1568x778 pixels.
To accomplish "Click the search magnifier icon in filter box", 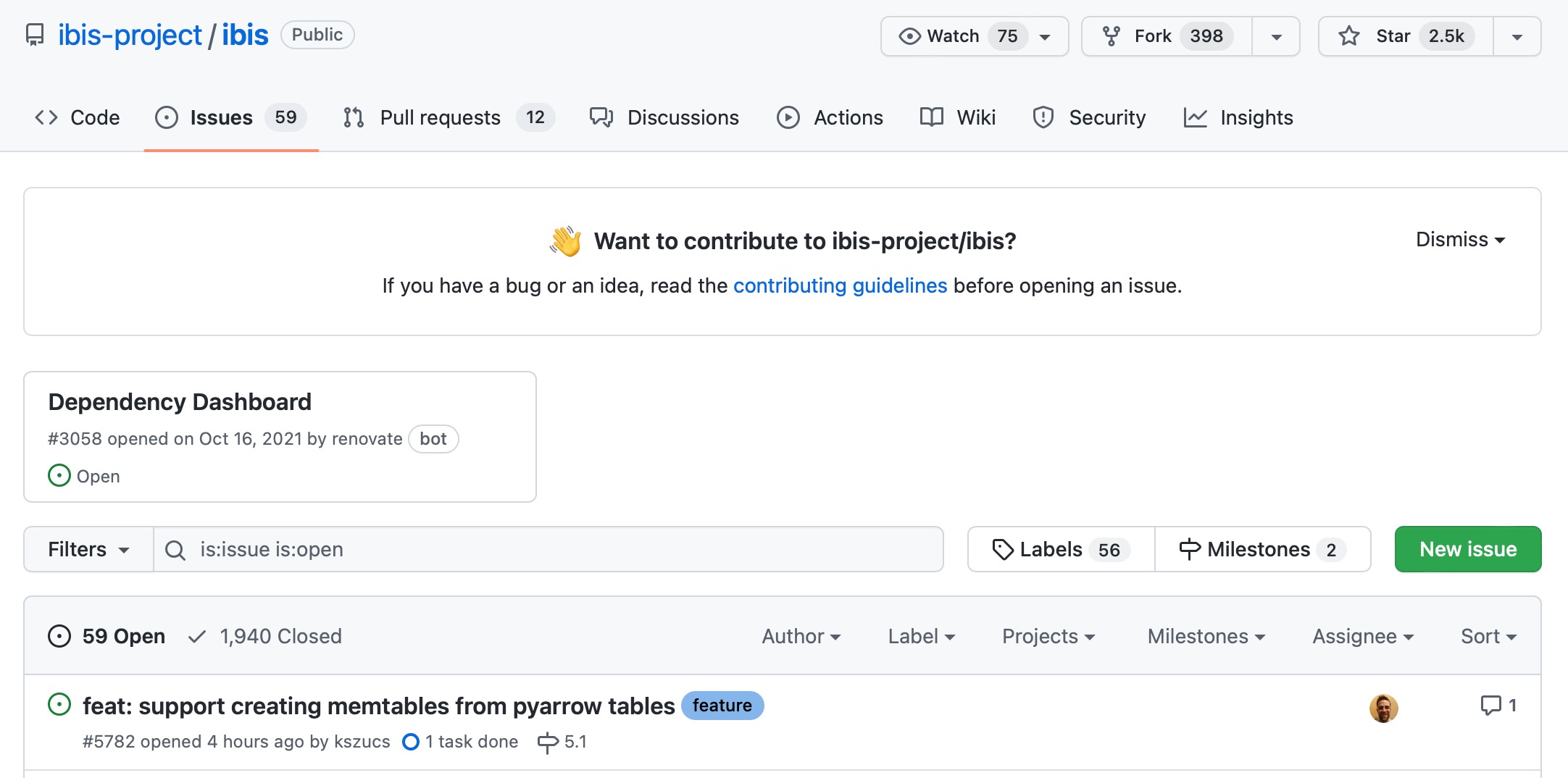I will click(175, 550).
